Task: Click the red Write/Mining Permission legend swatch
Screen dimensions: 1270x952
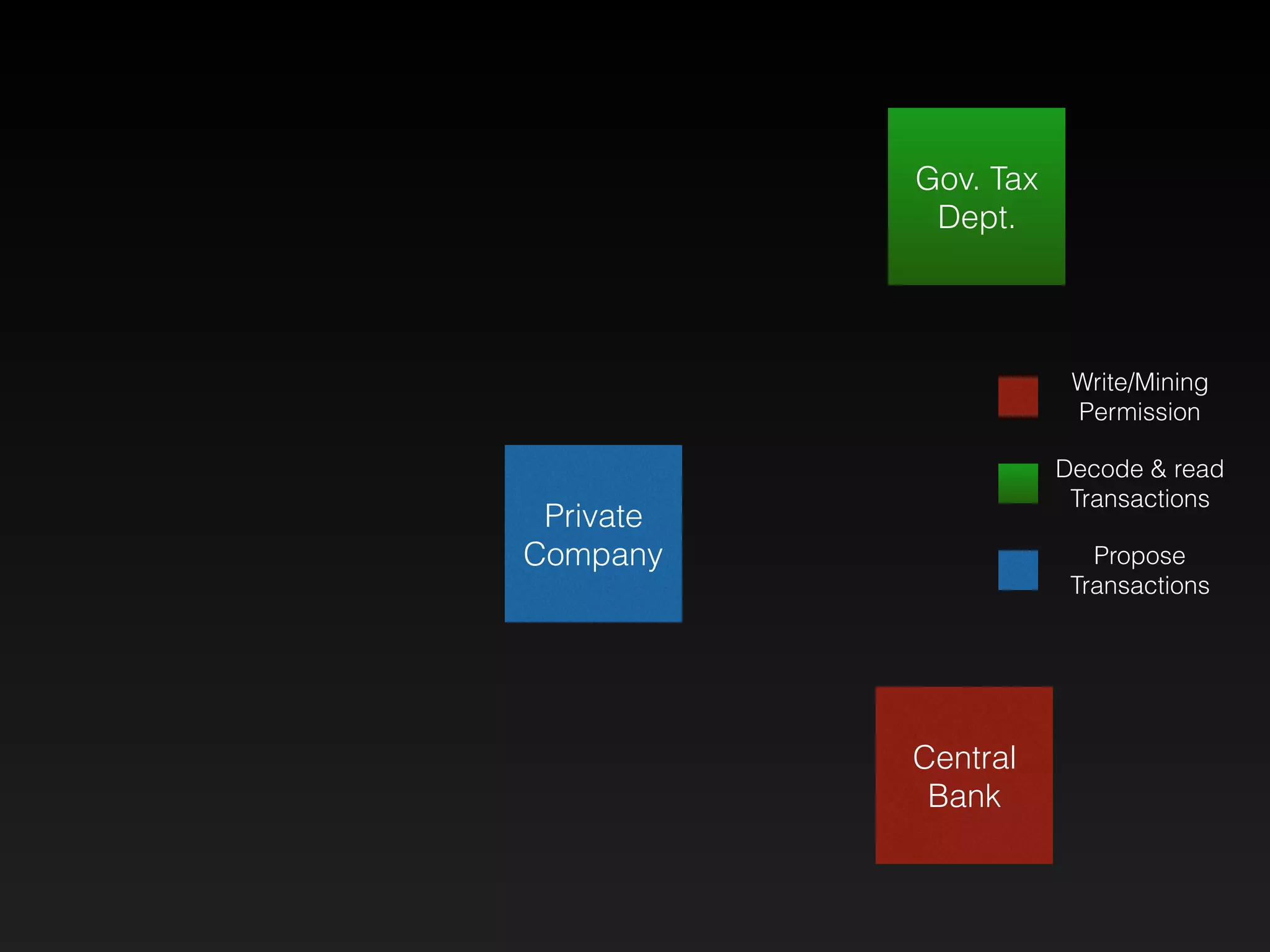Action: coord(1018,397)
